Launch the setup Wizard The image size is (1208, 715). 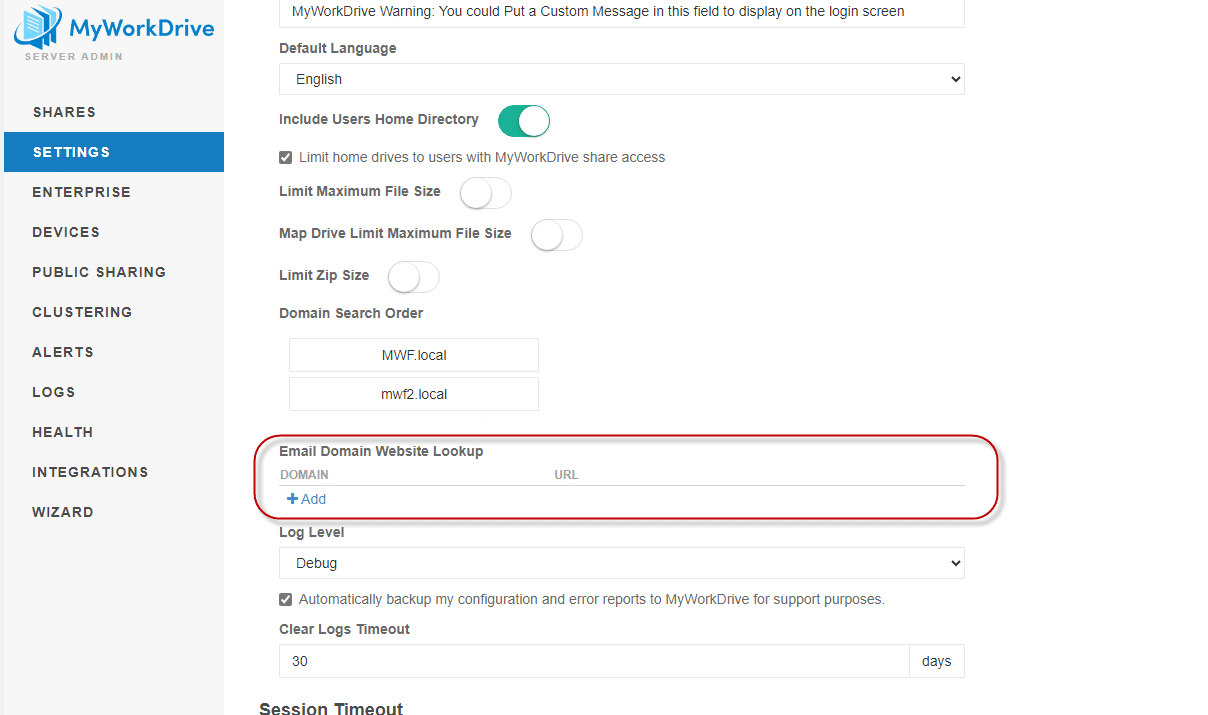(x=63, y=512)
